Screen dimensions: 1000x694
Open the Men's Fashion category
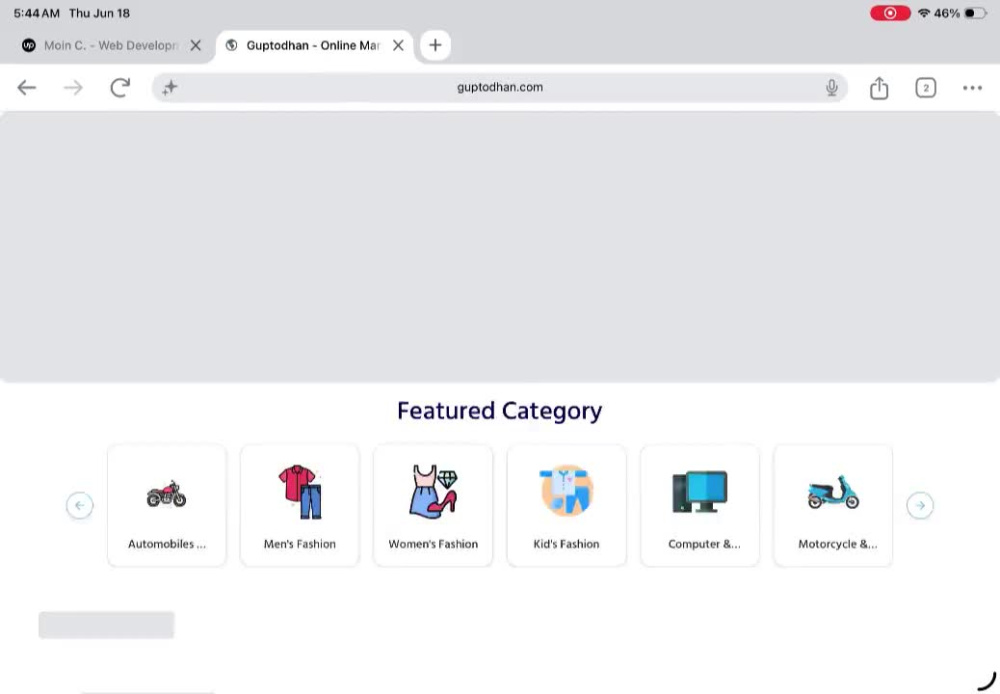(300, 505)
